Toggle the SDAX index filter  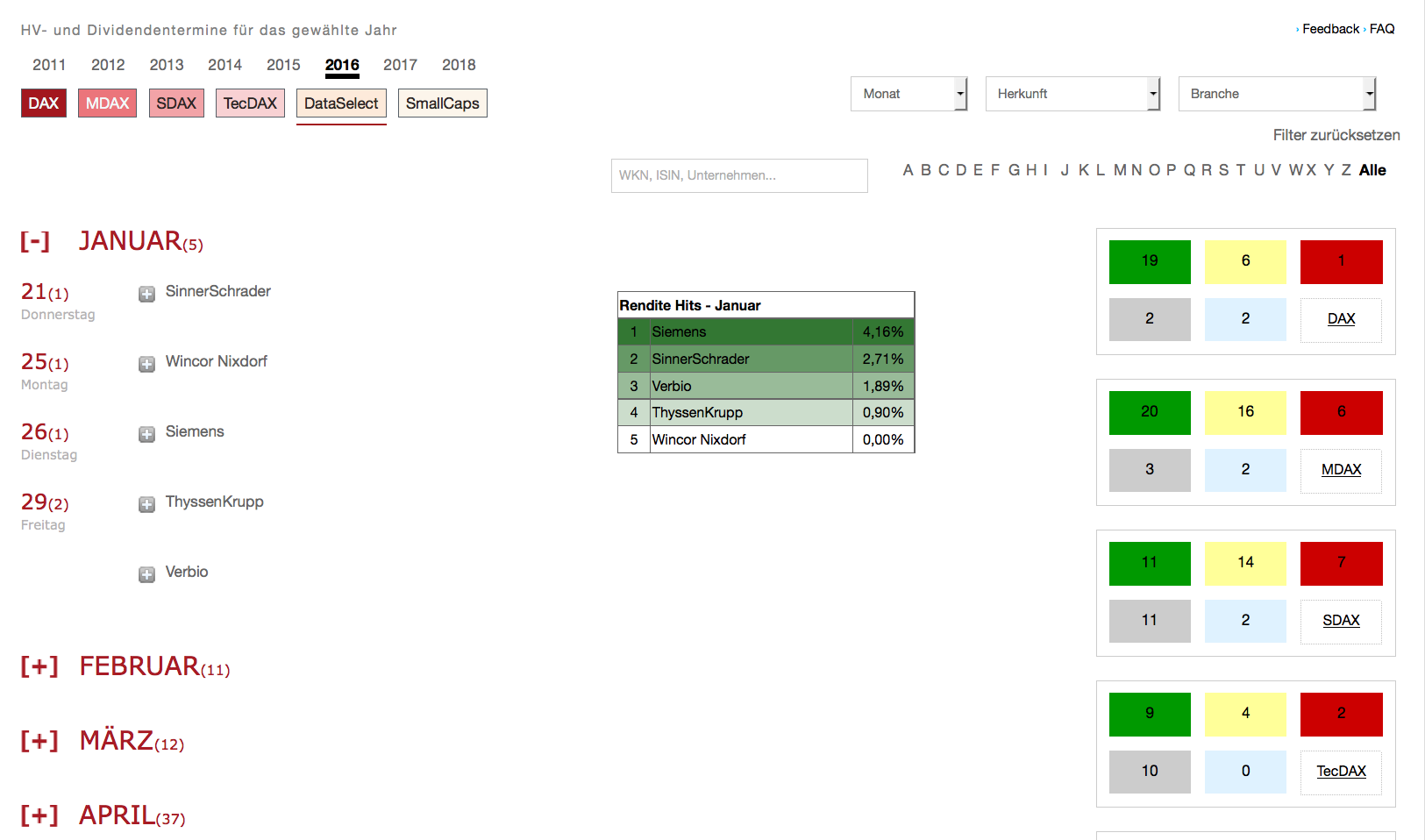[176, 103]
